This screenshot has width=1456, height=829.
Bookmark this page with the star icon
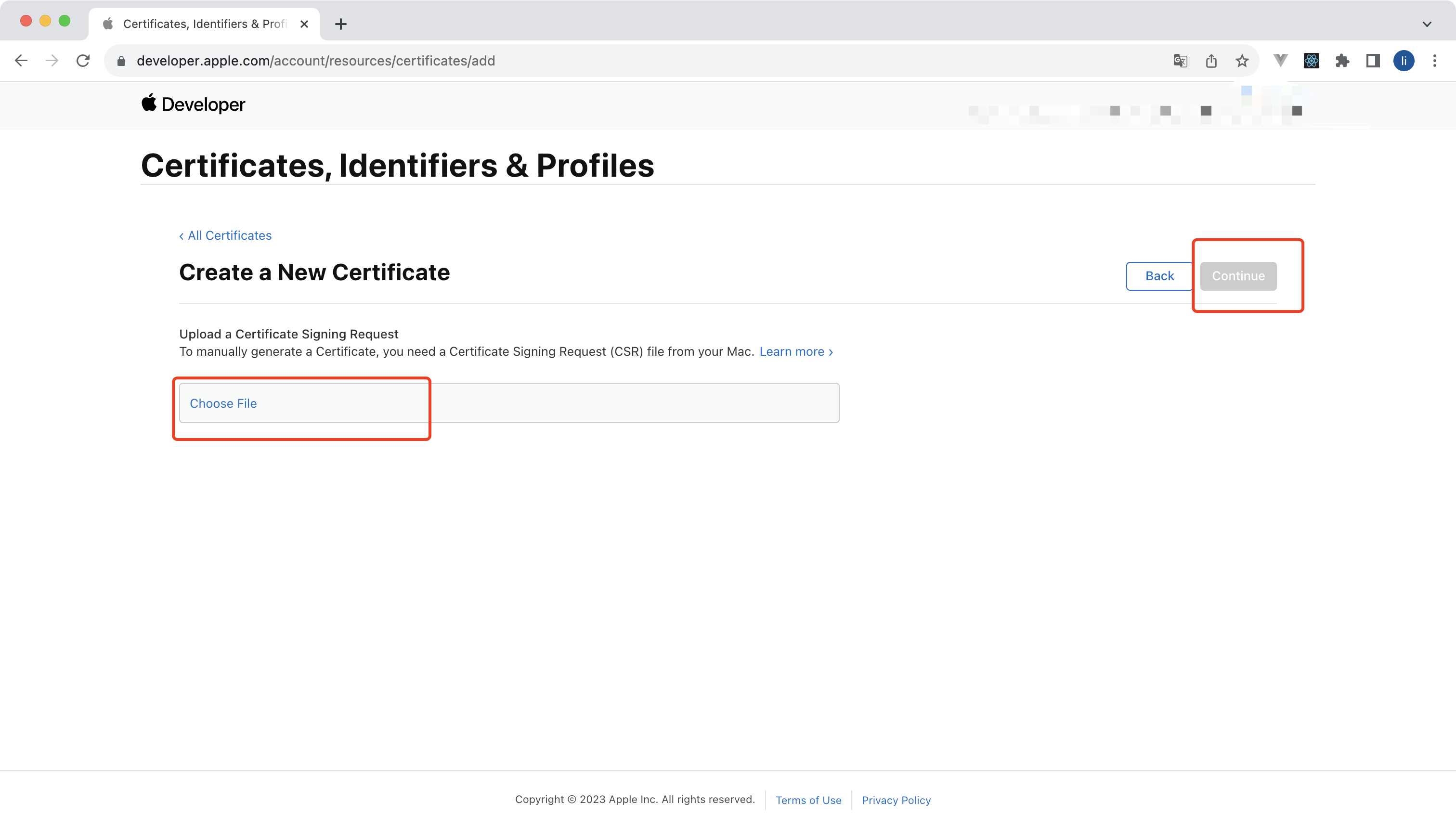point(1242,60)
